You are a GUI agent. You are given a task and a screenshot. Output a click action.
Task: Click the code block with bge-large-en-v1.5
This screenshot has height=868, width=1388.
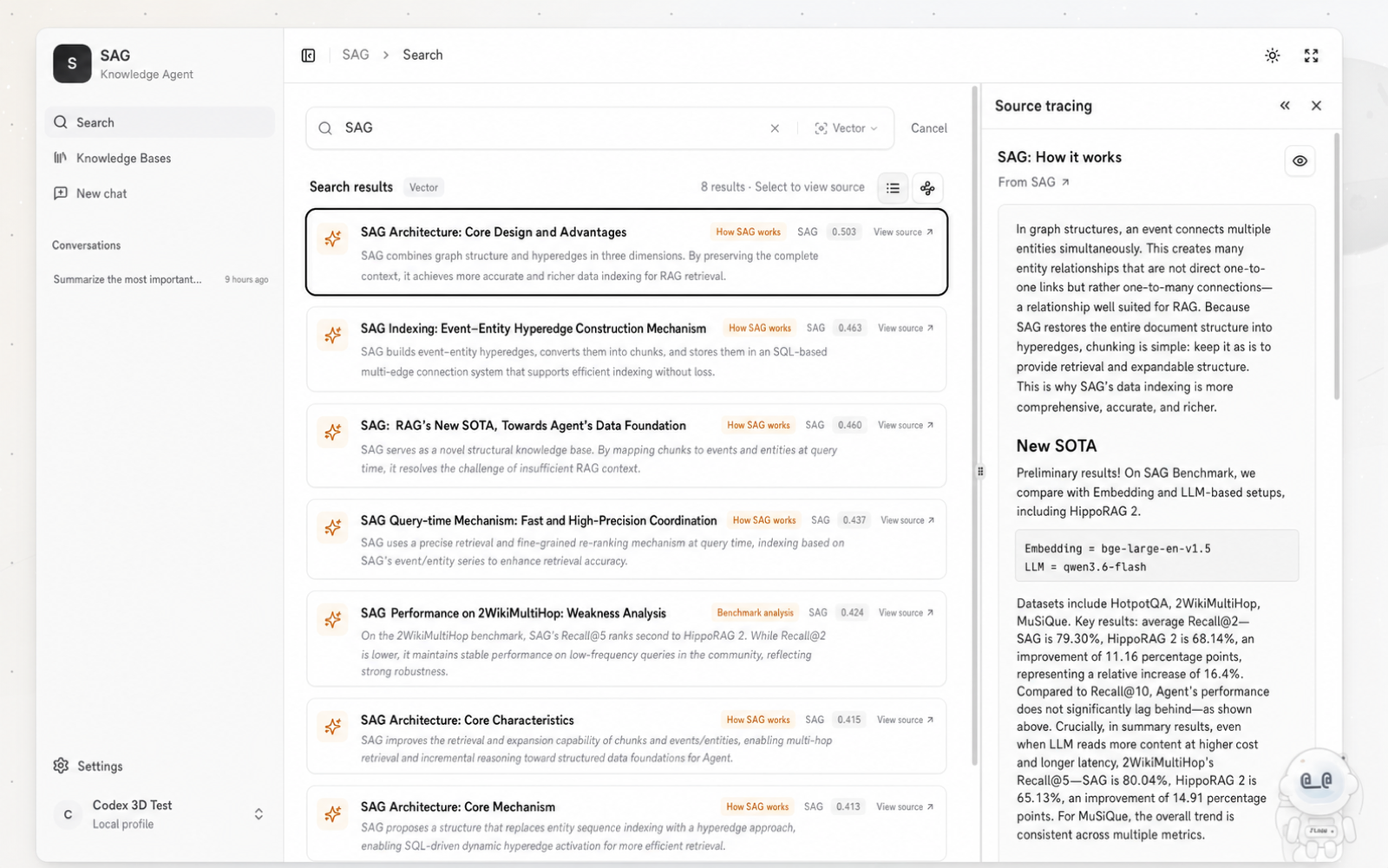coord(1156,558)
